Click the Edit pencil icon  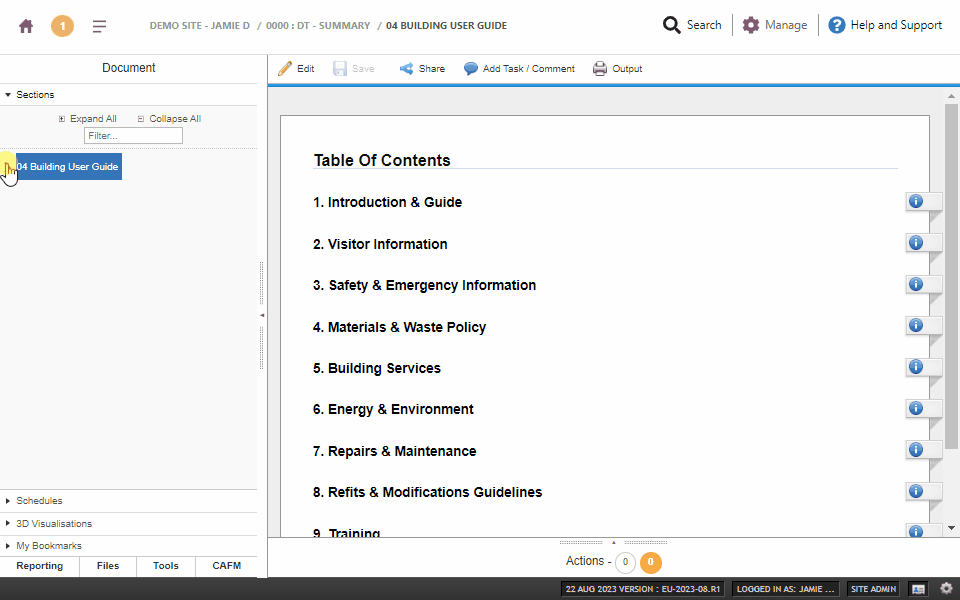[x=285, y=69]
